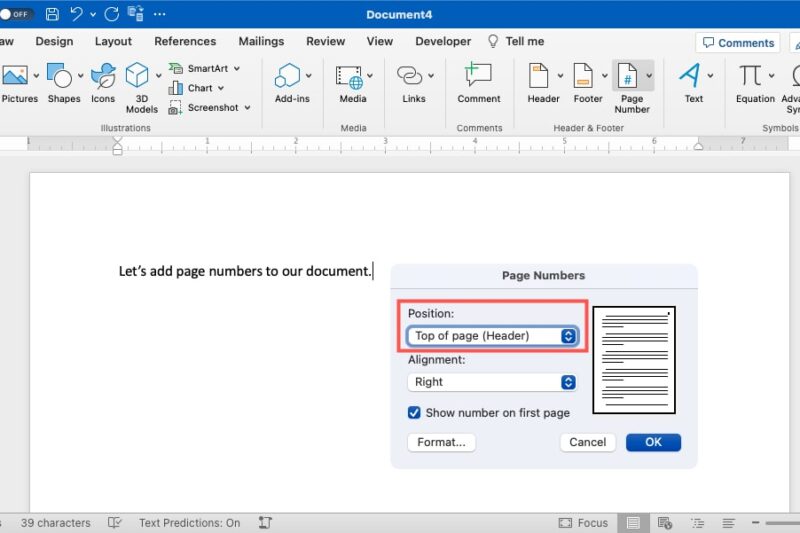Viewport: 800px width, 533px height.
Task: Switch to Focus mode
Action: (x=583, y=523)
